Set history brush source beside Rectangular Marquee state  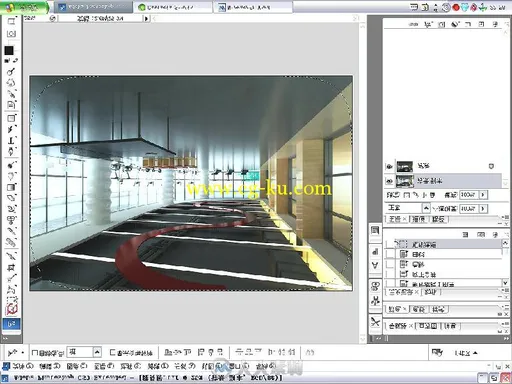click(389, 244)
